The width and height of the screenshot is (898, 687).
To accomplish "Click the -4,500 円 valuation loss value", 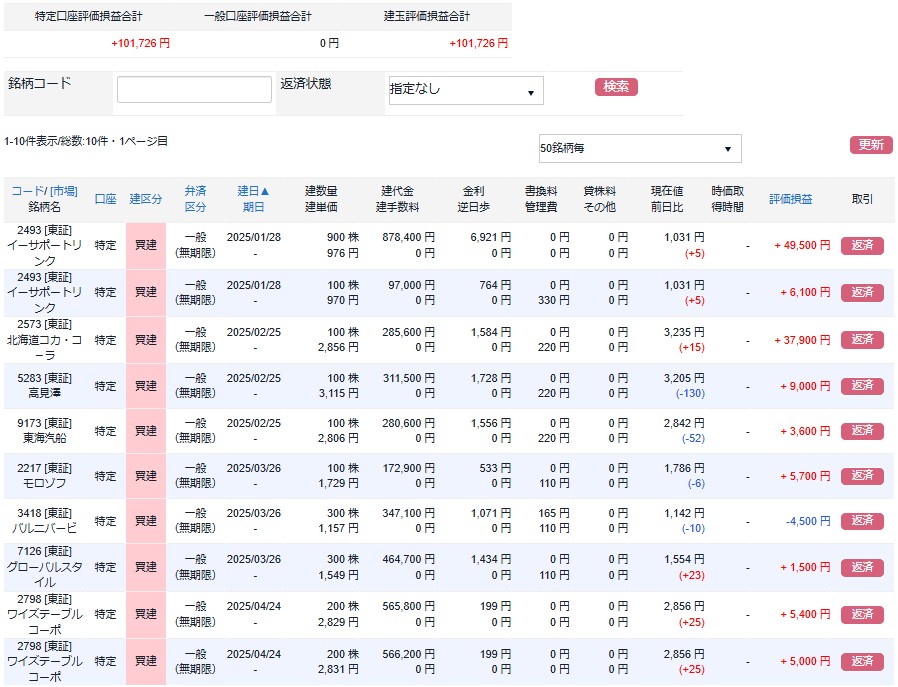I will click(808, 522).
